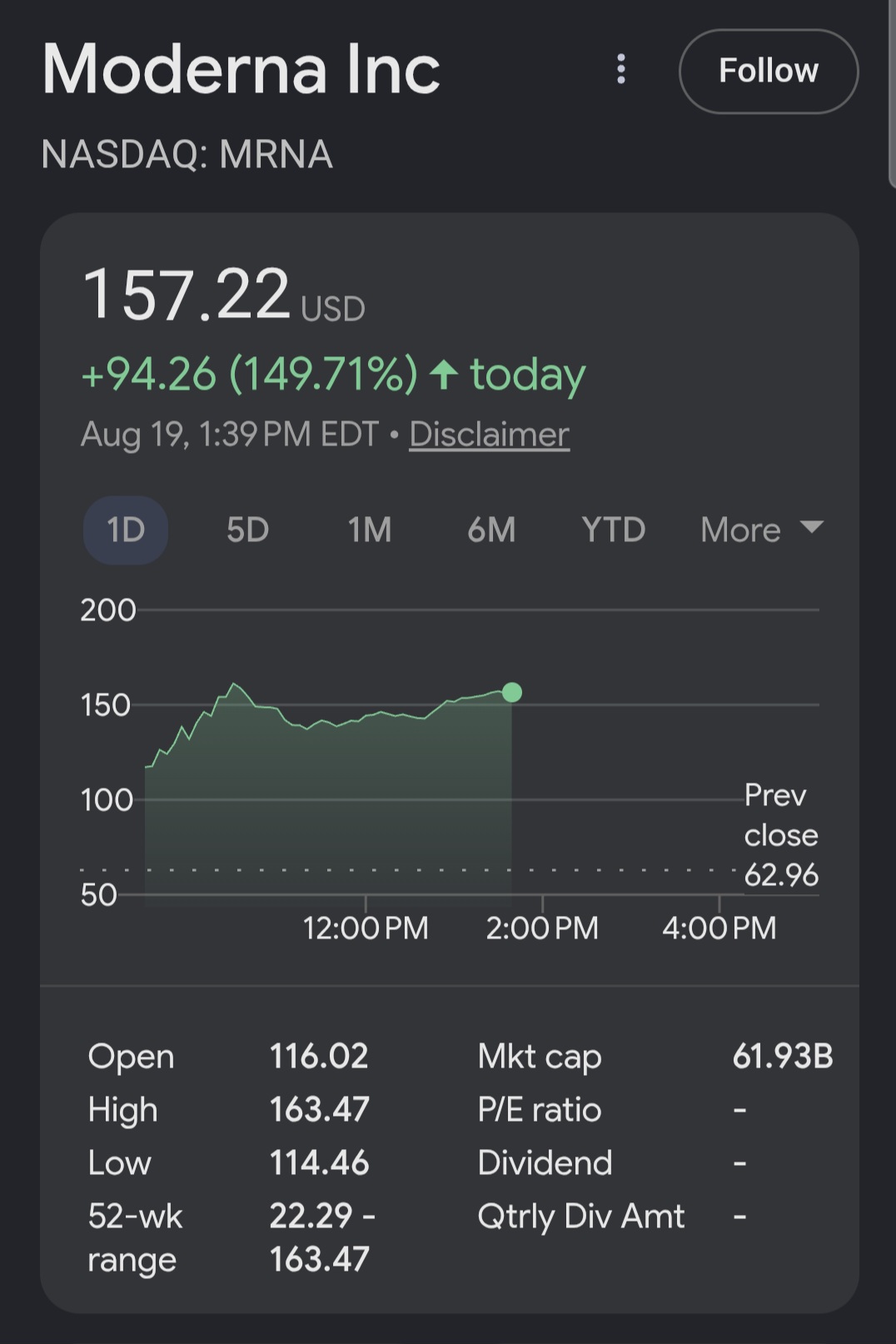The image size is (896, 1344).
Task: Click the green up-arrow next to today
Action: click(x=444, y=374)
